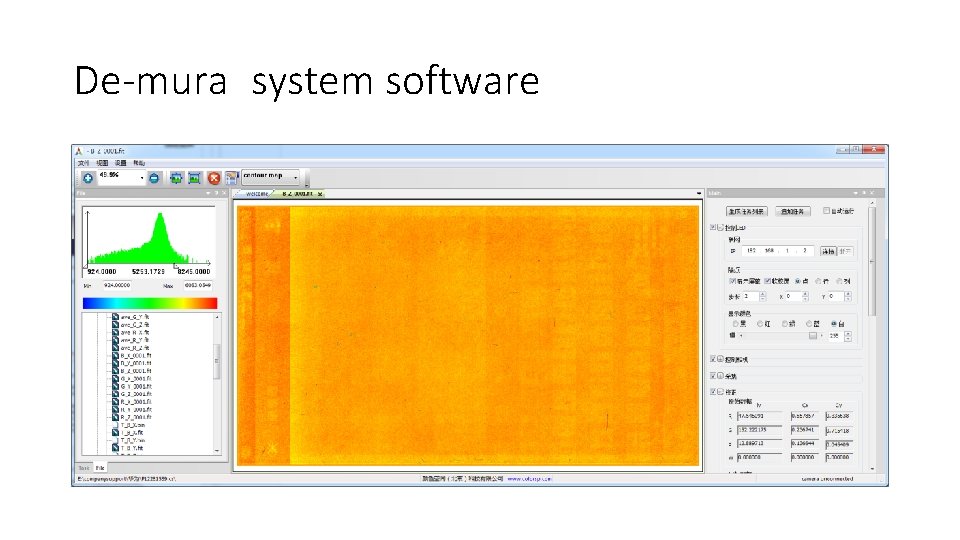Select T_B_Y.fit in the file tree
This screenshot has height=540, width=960.
132,448
